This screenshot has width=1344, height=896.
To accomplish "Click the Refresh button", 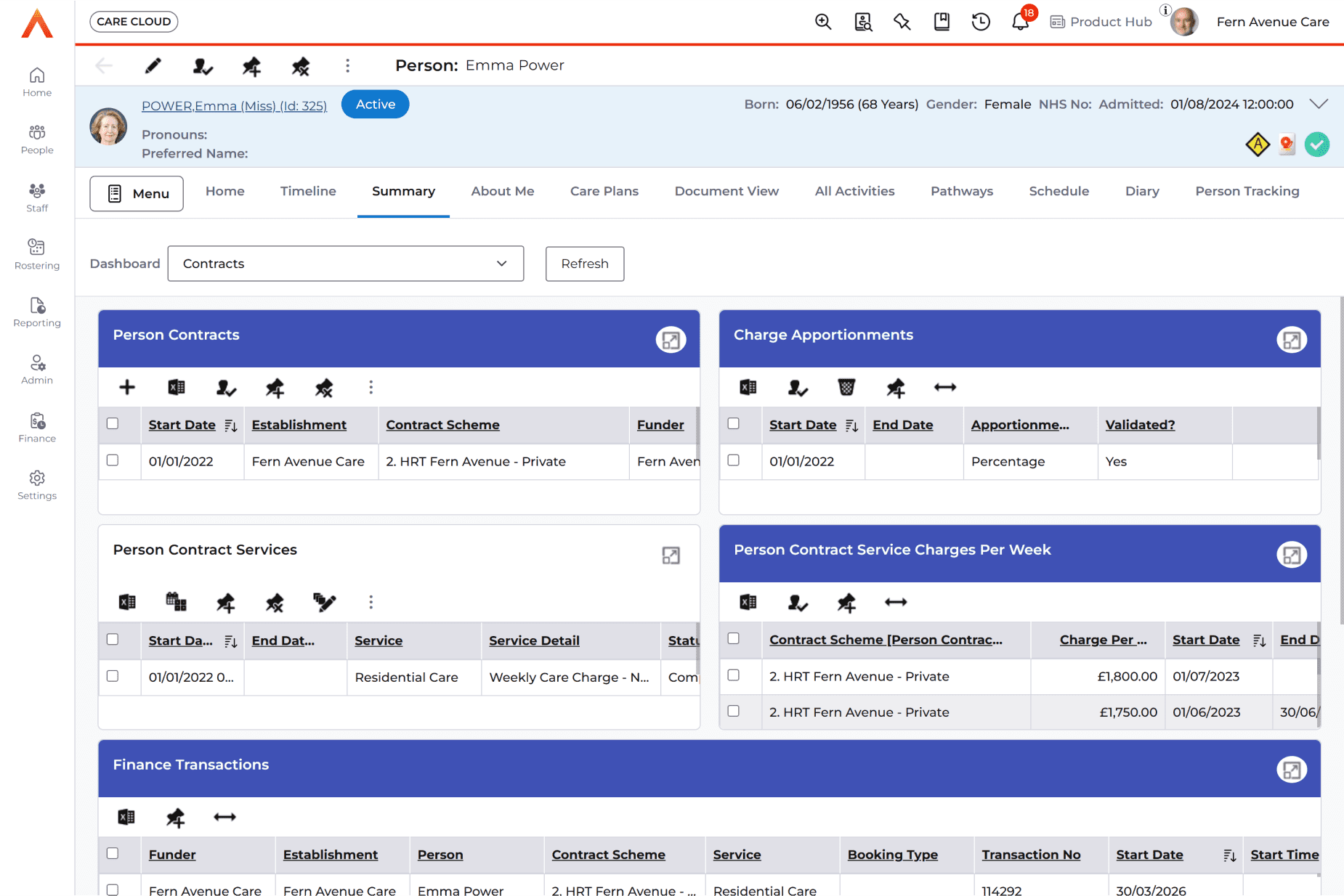I will point(584,264).
